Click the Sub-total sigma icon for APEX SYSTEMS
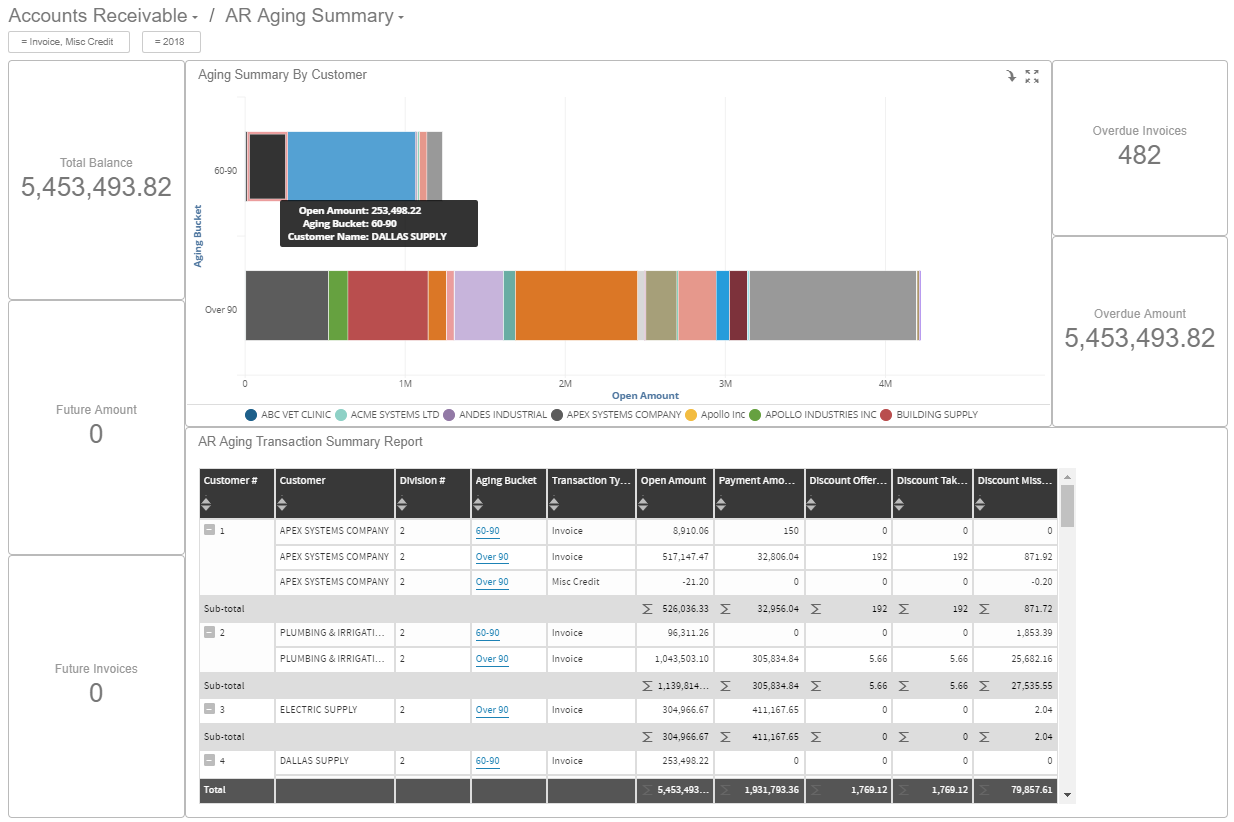Viewport: 1234px width, 822px height. click(646, 608)
